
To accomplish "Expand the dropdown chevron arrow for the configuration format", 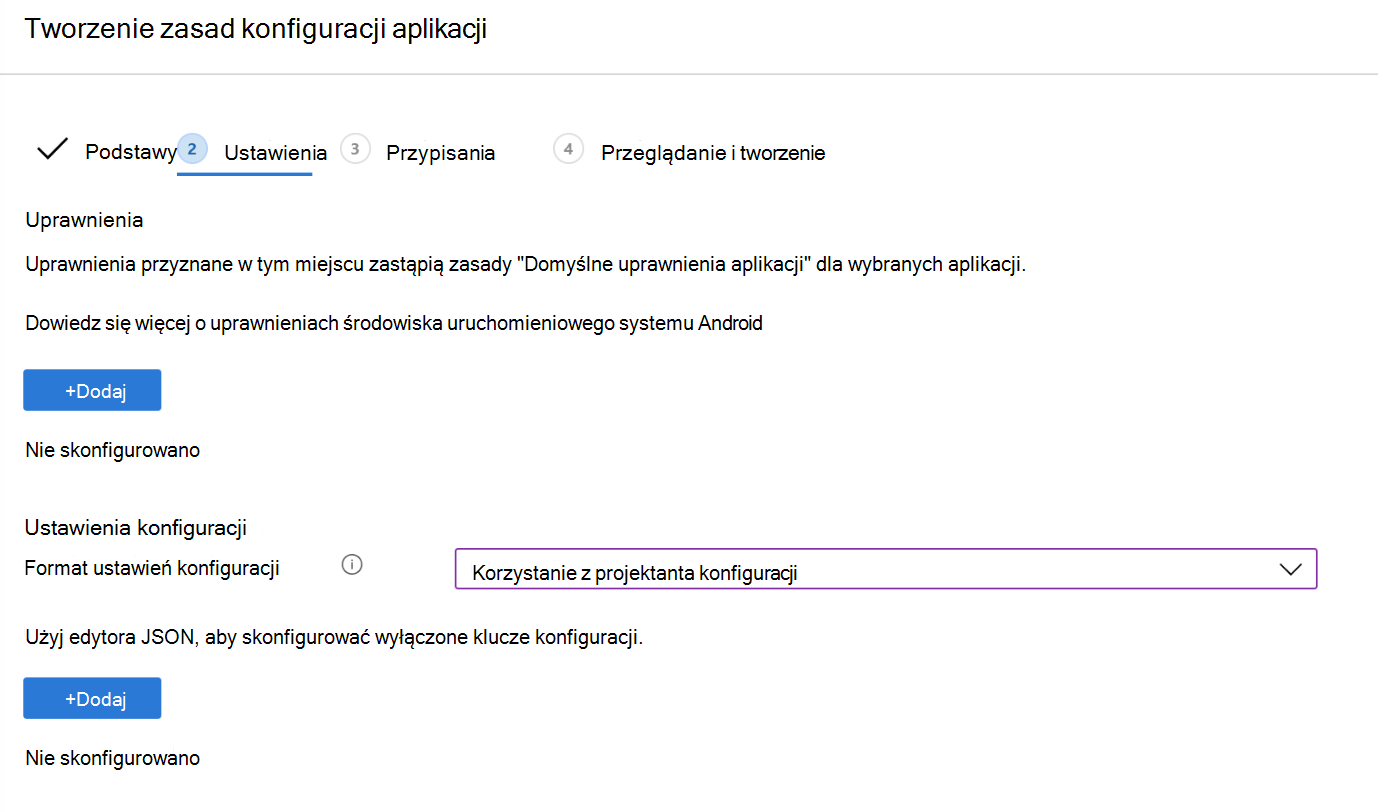I will click(x=1291, y=569).
